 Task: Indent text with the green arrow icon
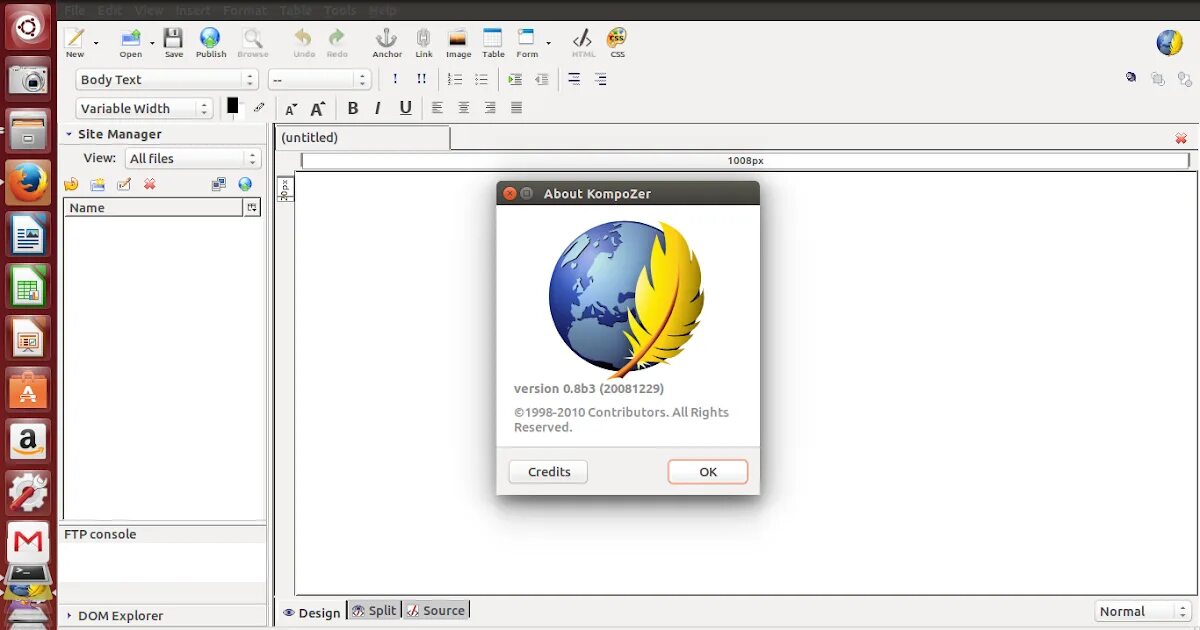515,79
